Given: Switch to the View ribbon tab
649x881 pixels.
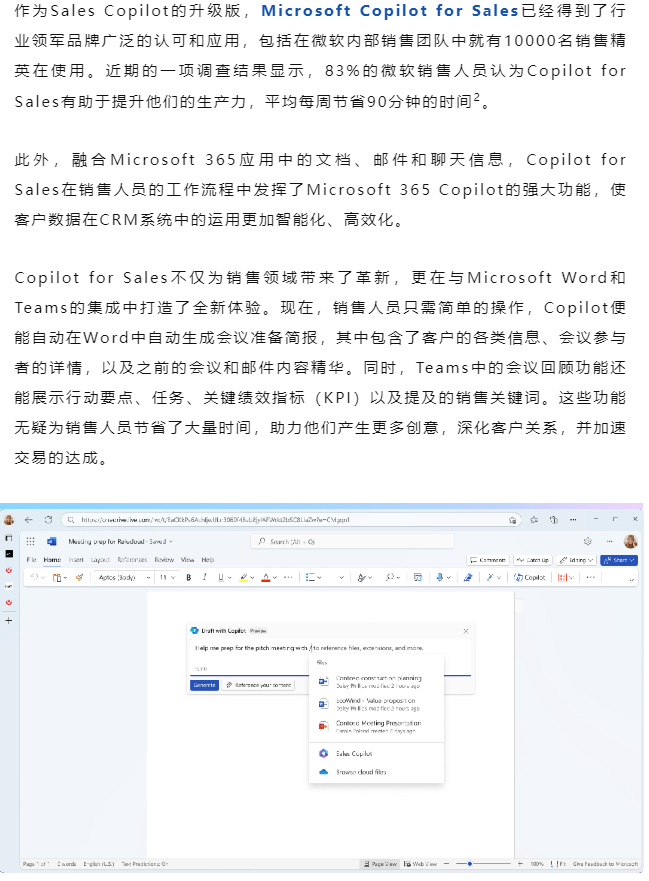Looking at the screenshot, I should (x=187, y=560).
